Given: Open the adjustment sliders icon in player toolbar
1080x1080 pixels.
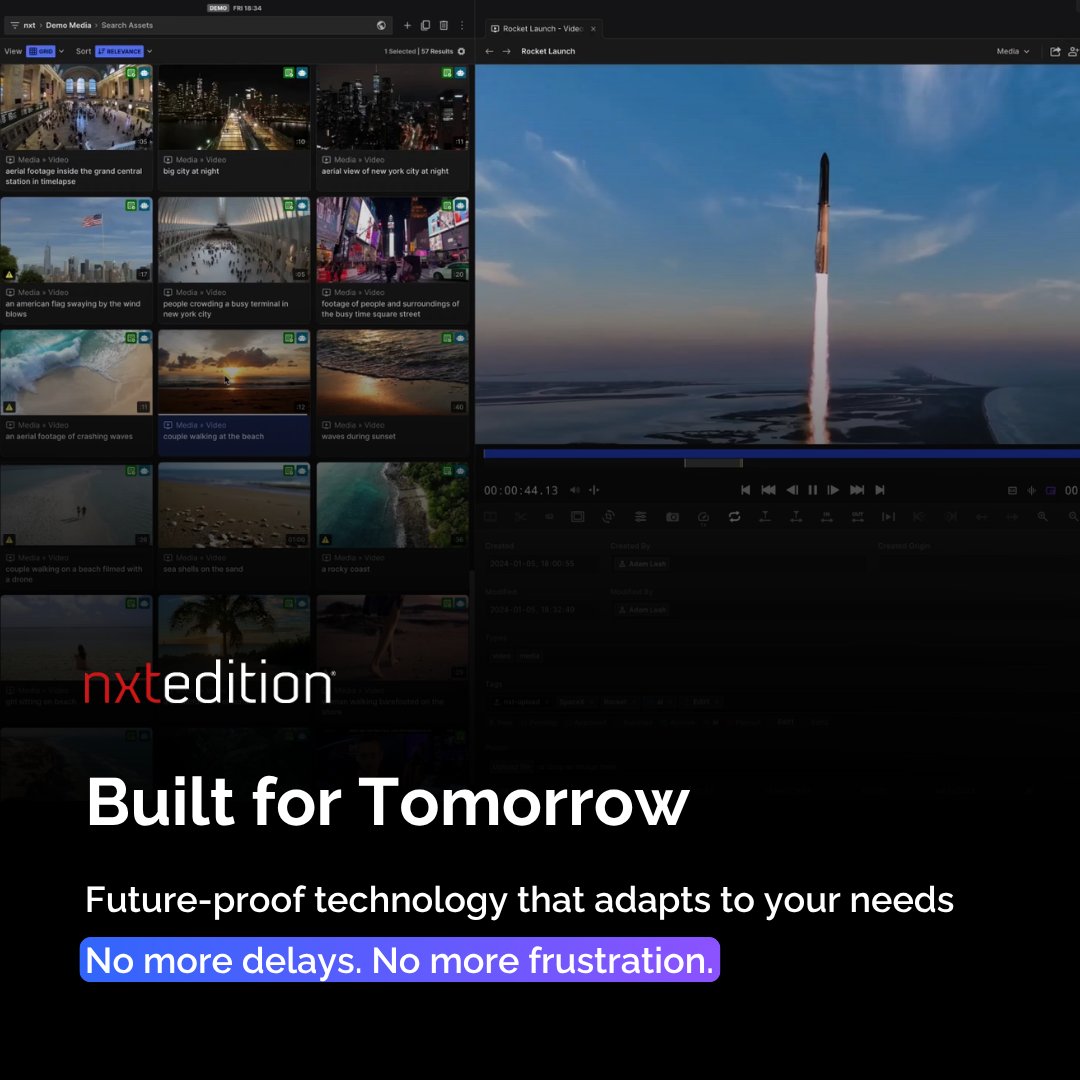Looking at the screenshot, I should click(x=641, y=517).
